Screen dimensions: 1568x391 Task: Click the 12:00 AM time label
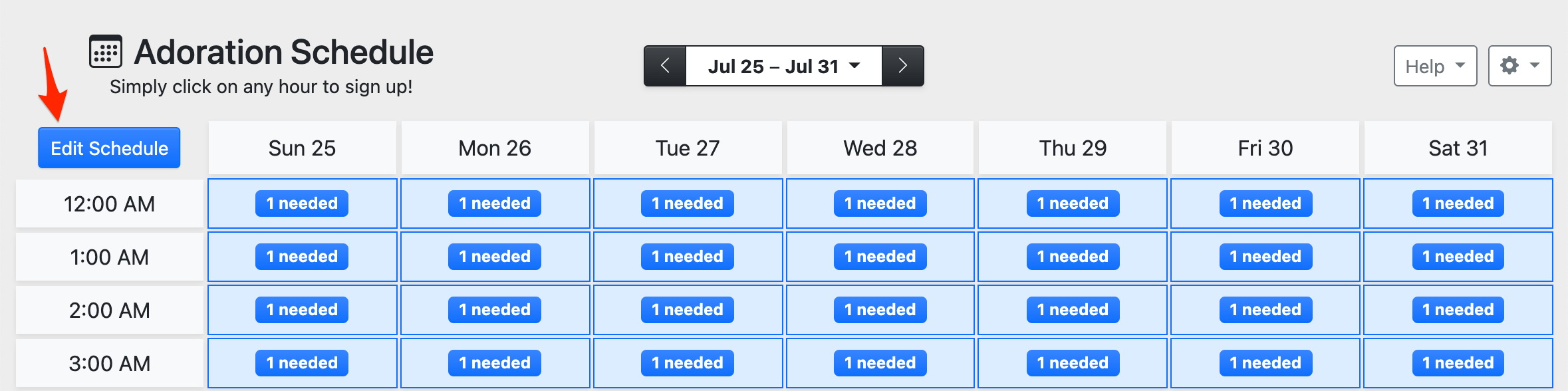pyautogui.click(x=110, y=203)
